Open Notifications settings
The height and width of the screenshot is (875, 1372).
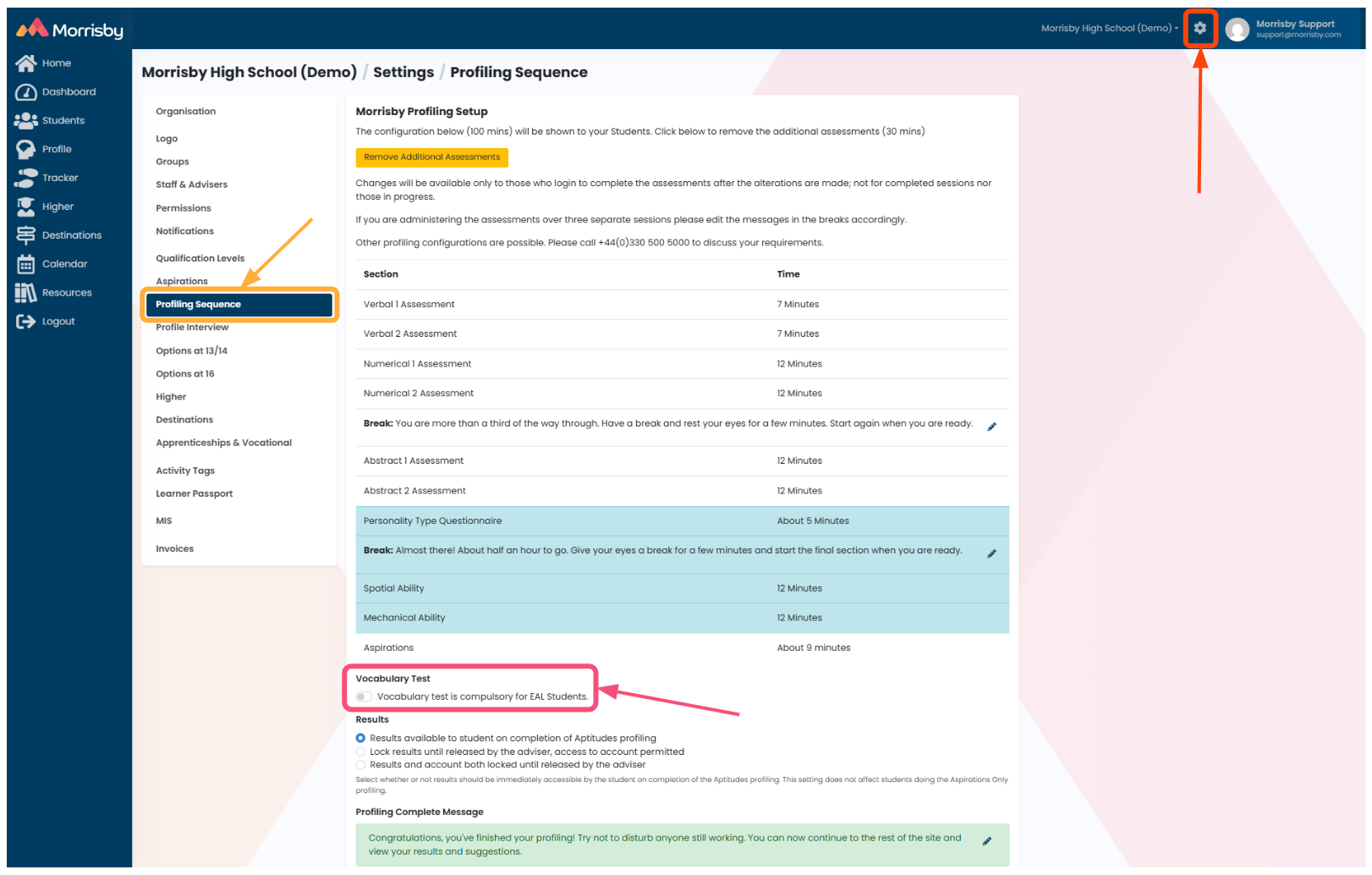184,231
